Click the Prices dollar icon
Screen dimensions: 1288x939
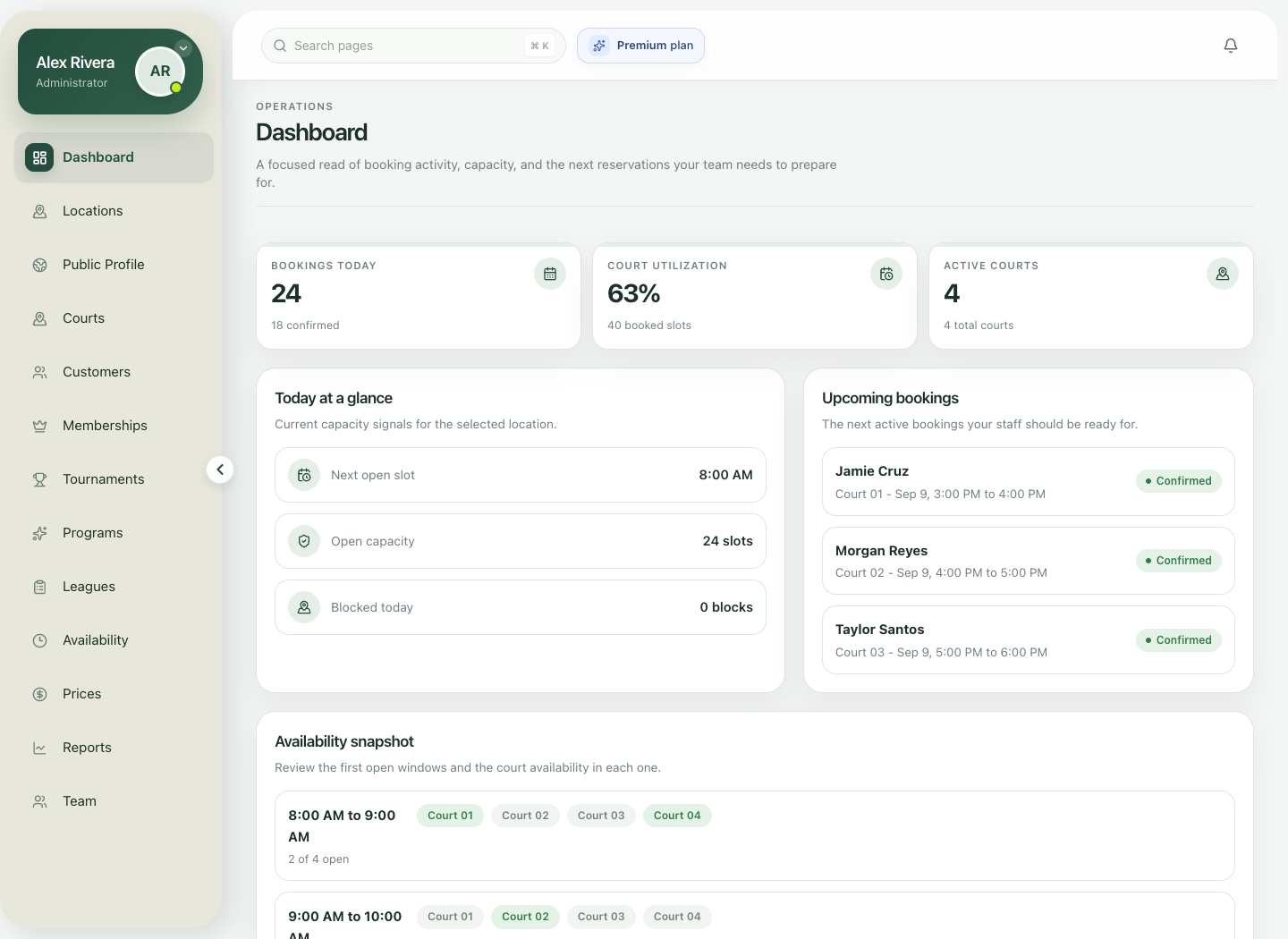pyautogui.click(x=39, y=694)
